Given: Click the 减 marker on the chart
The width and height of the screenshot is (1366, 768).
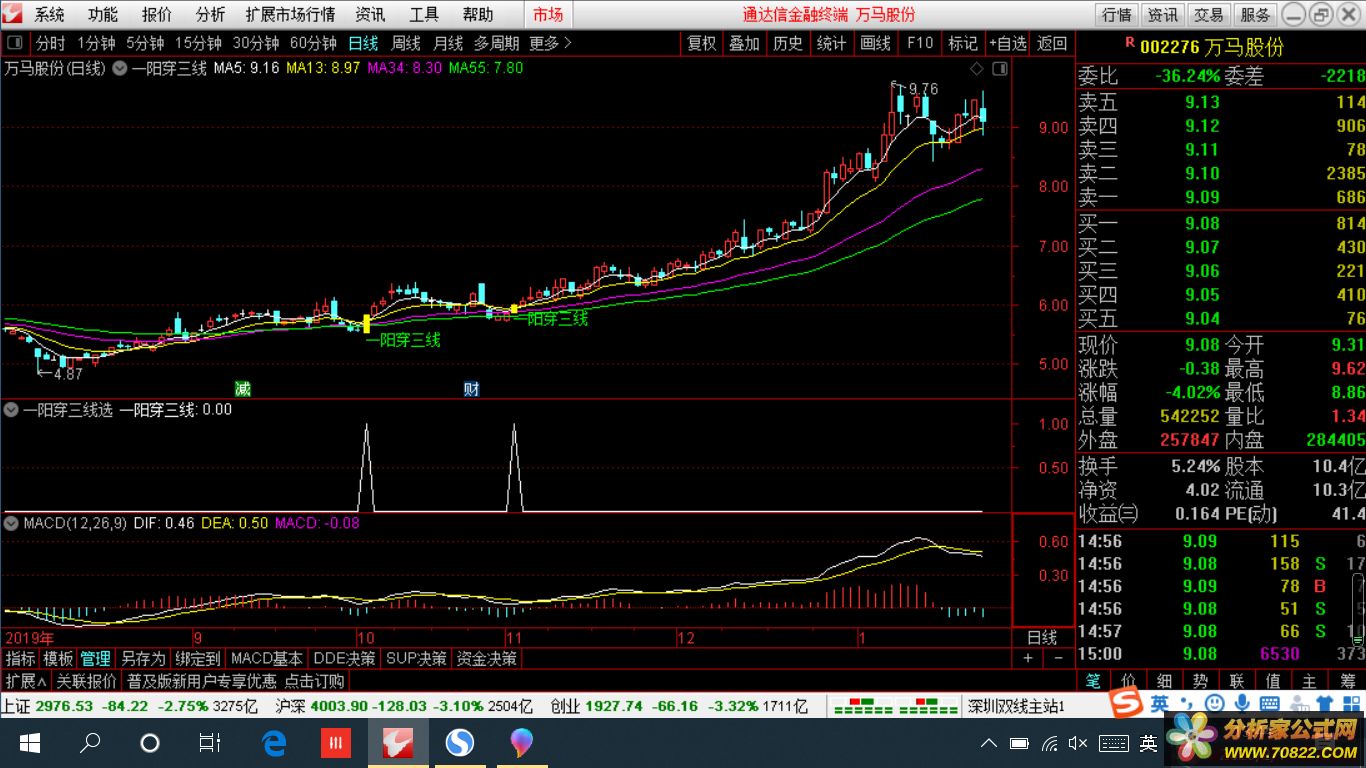Looking at the screenshot, I should 242,388.
